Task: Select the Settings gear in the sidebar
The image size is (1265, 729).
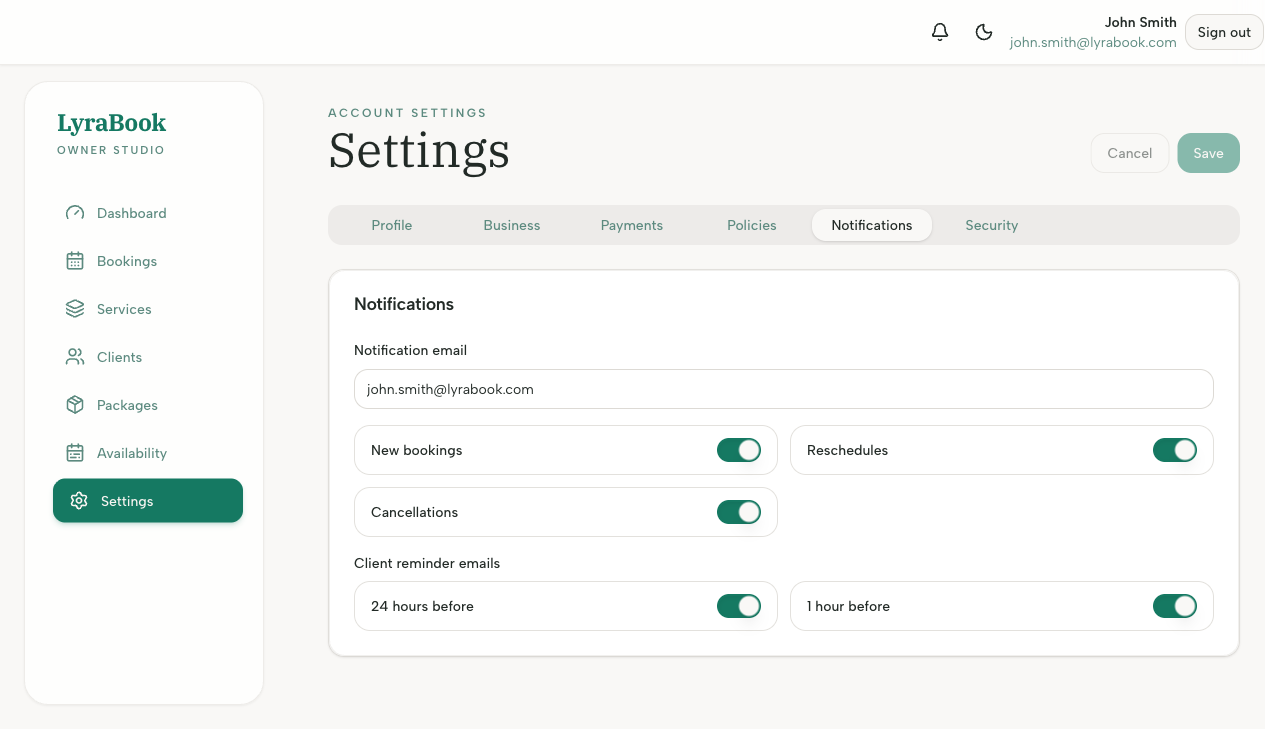Action: 79,500
